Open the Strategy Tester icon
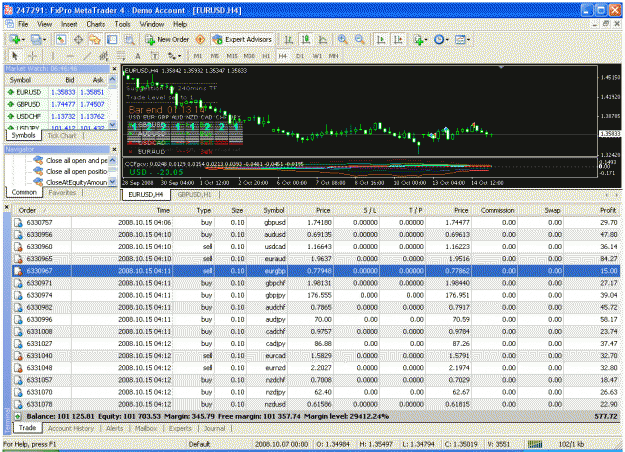 coord(129,39)
